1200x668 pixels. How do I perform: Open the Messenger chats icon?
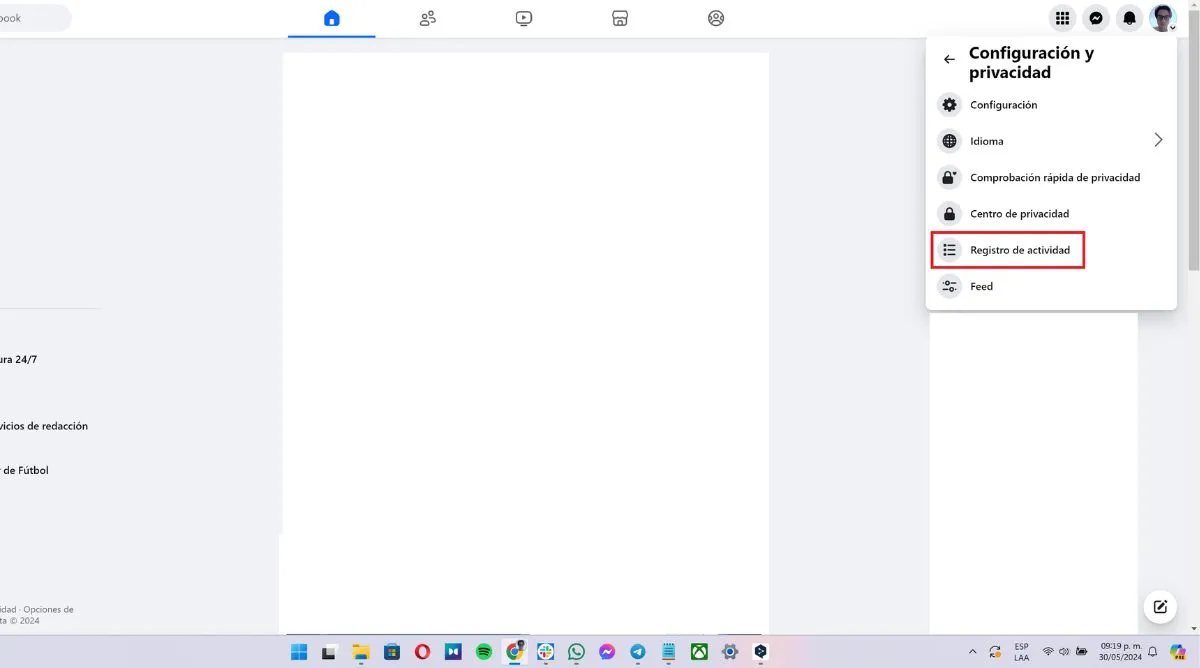tap(1096, 18)
